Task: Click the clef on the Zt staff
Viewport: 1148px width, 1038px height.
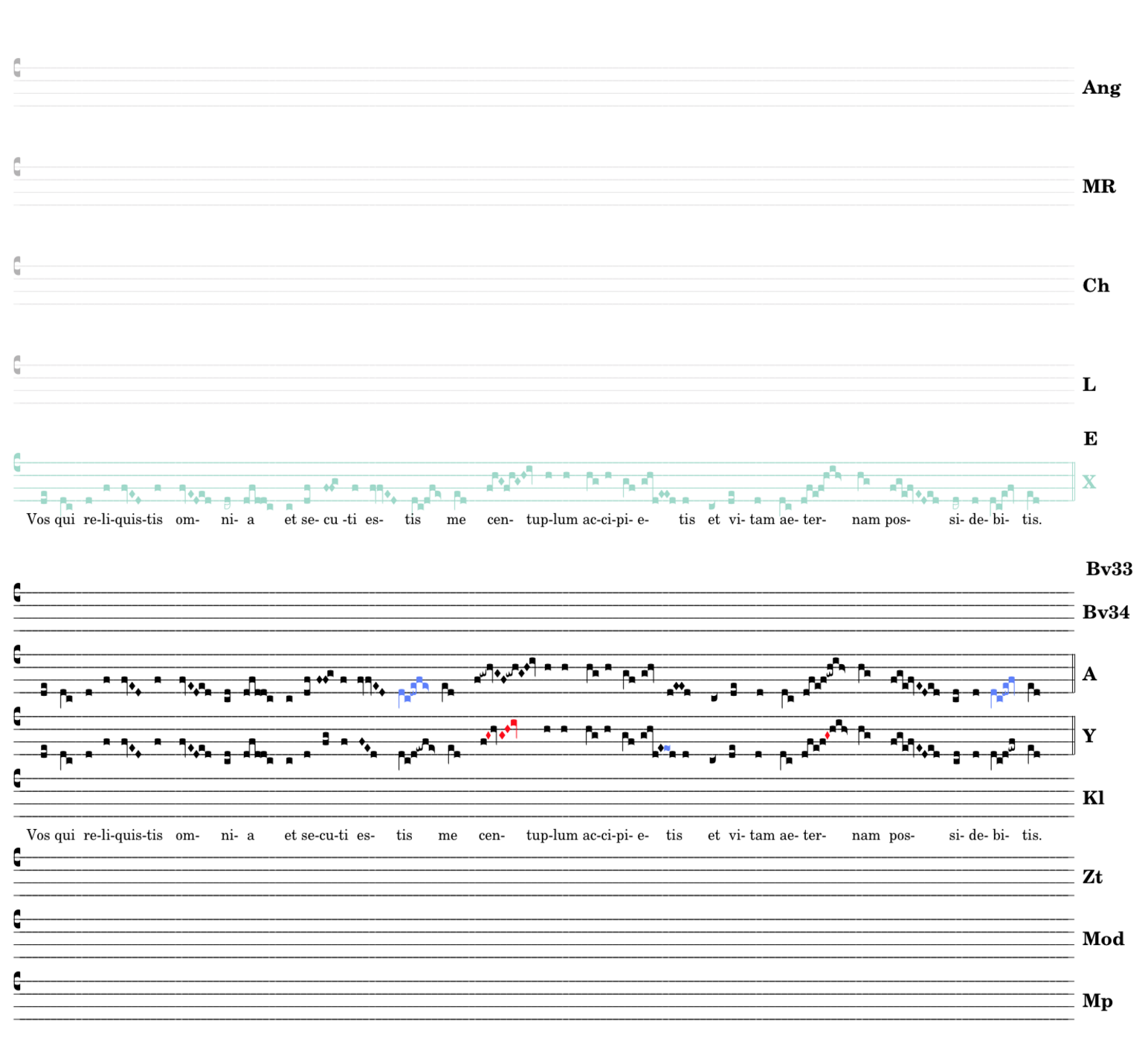Action: point(17,858)
